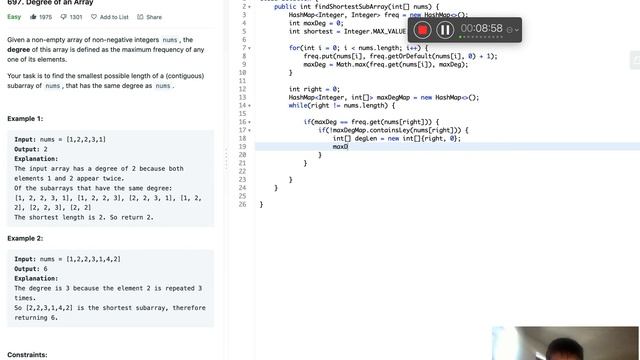Click the maxDegMap HashMap declaration line
This screenshot has height=360, width=640.
click(384, 97)
